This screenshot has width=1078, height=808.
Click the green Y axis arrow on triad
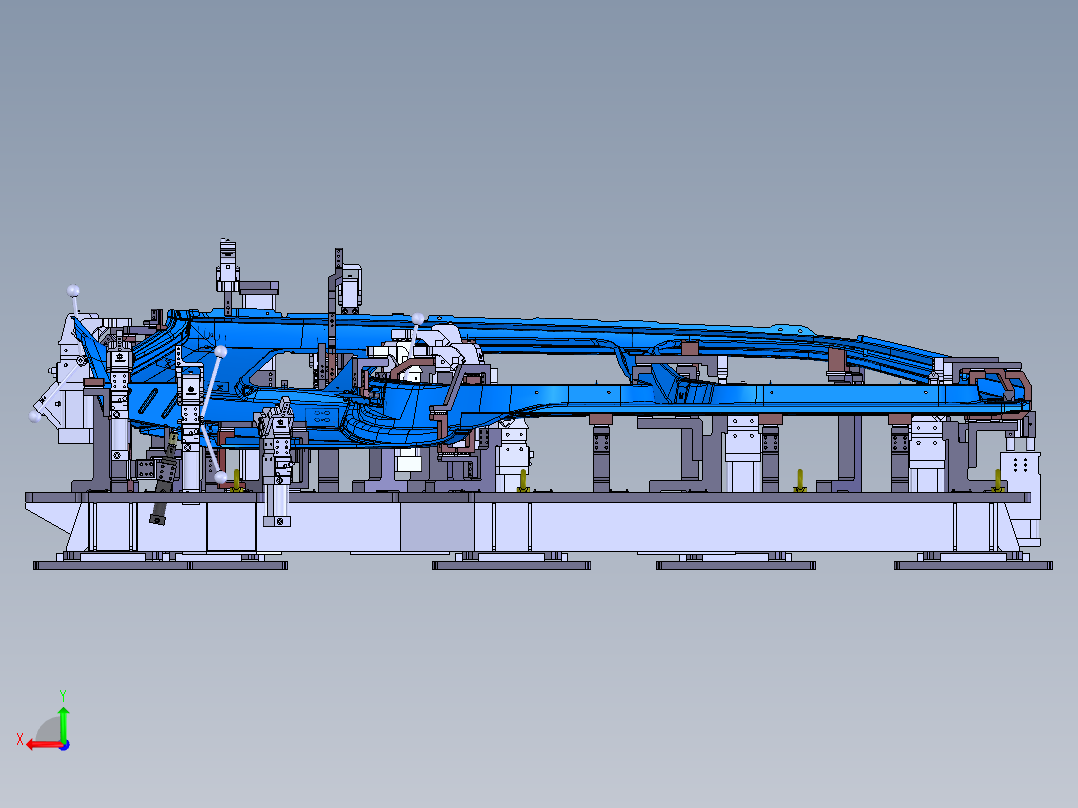coord(63,724)
